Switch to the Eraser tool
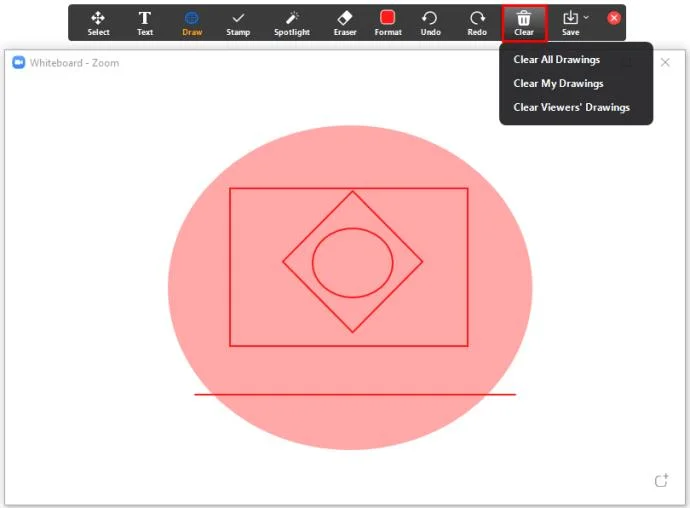This screenshot has width=690, height=508. coord(345,23)
